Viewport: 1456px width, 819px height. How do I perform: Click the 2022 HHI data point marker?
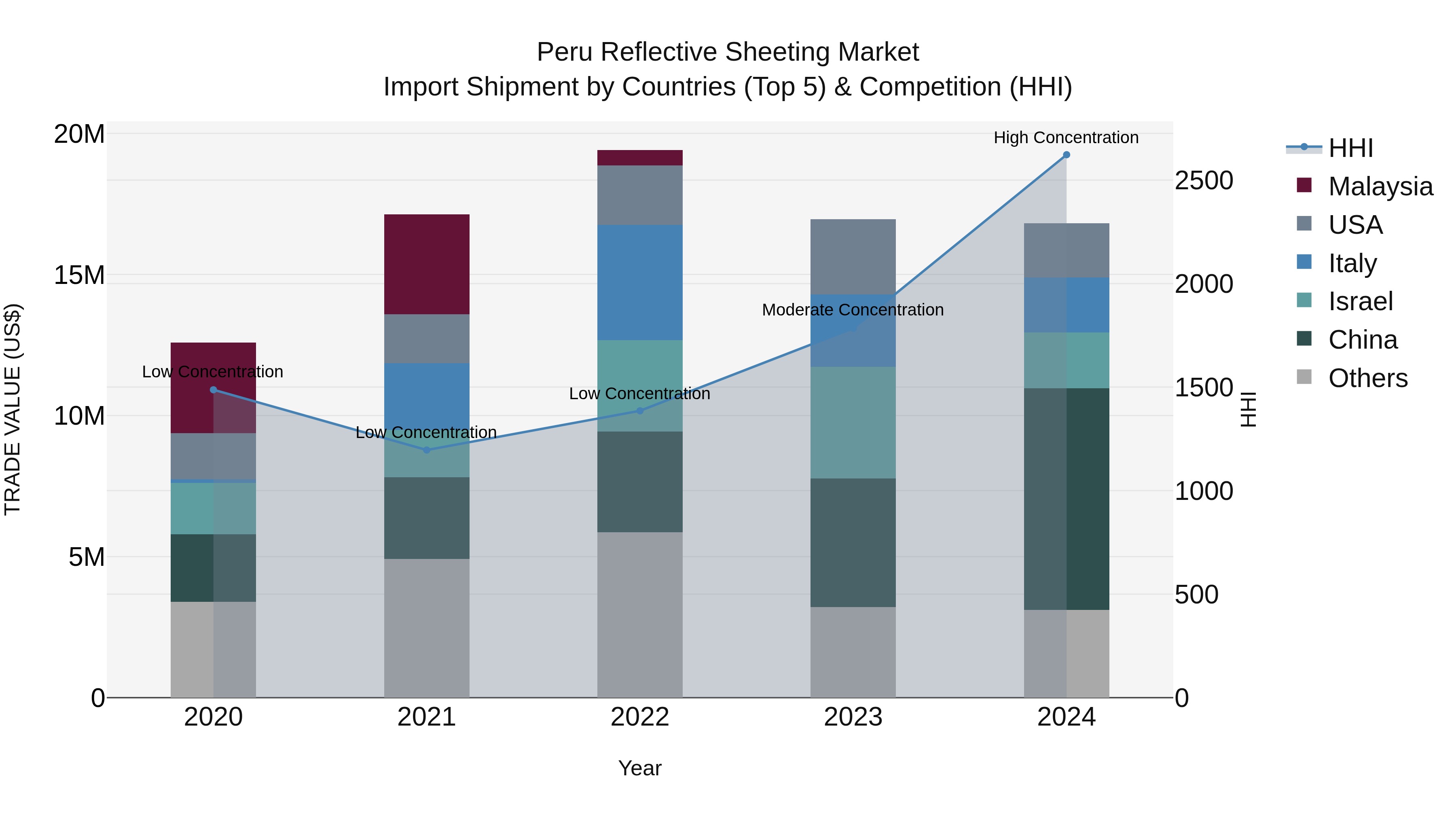[x=640, y=411]
